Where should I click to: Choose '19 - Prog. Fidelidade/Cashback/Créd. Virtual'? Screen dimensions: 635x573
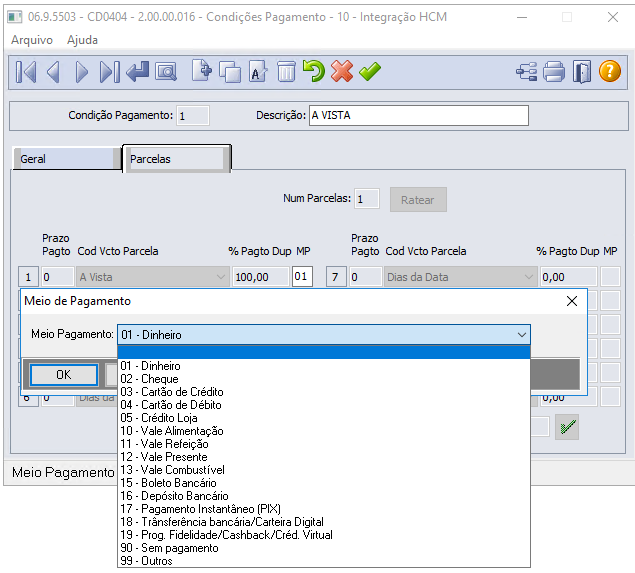(324, 535)
